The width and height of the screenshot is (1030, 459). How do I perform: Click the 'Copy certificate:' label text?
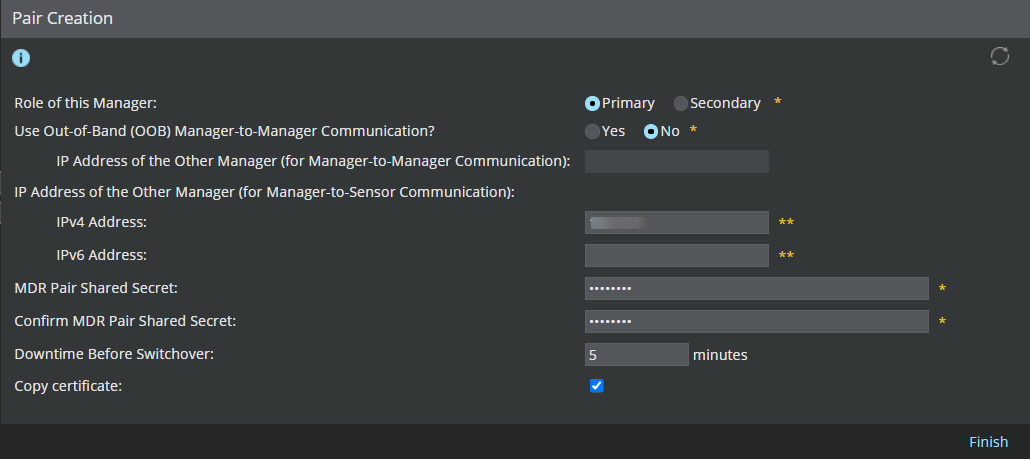click(x=68, y=386)
